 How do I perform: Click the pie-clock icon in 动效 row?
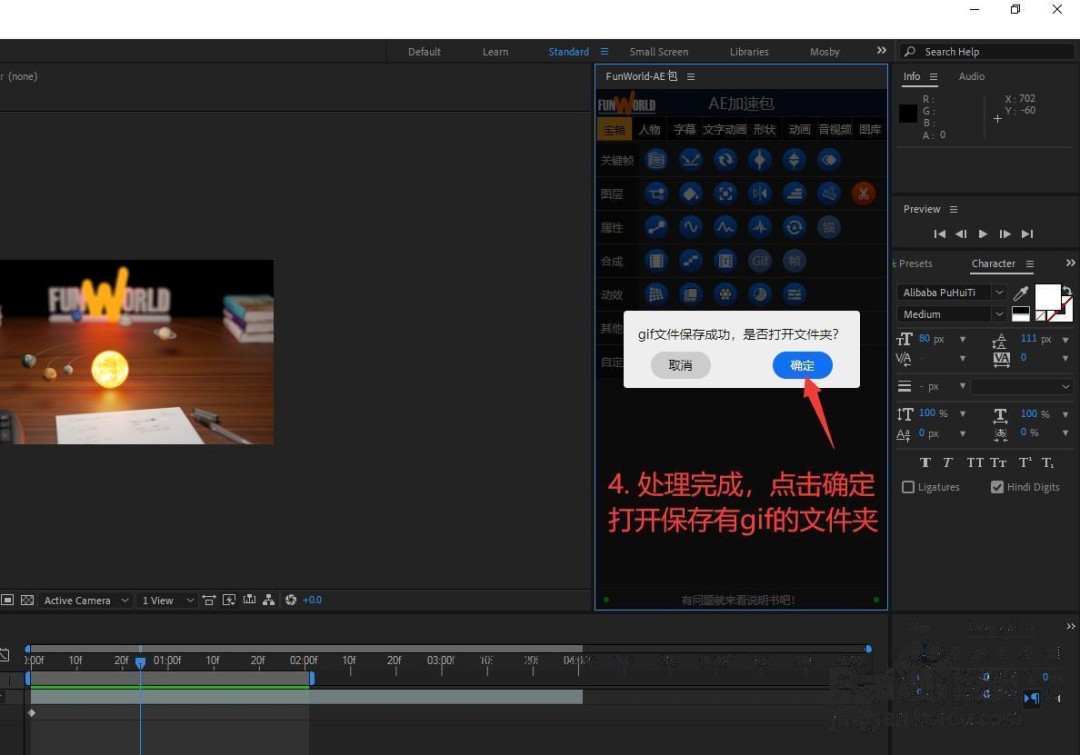(x=760, y=295)
